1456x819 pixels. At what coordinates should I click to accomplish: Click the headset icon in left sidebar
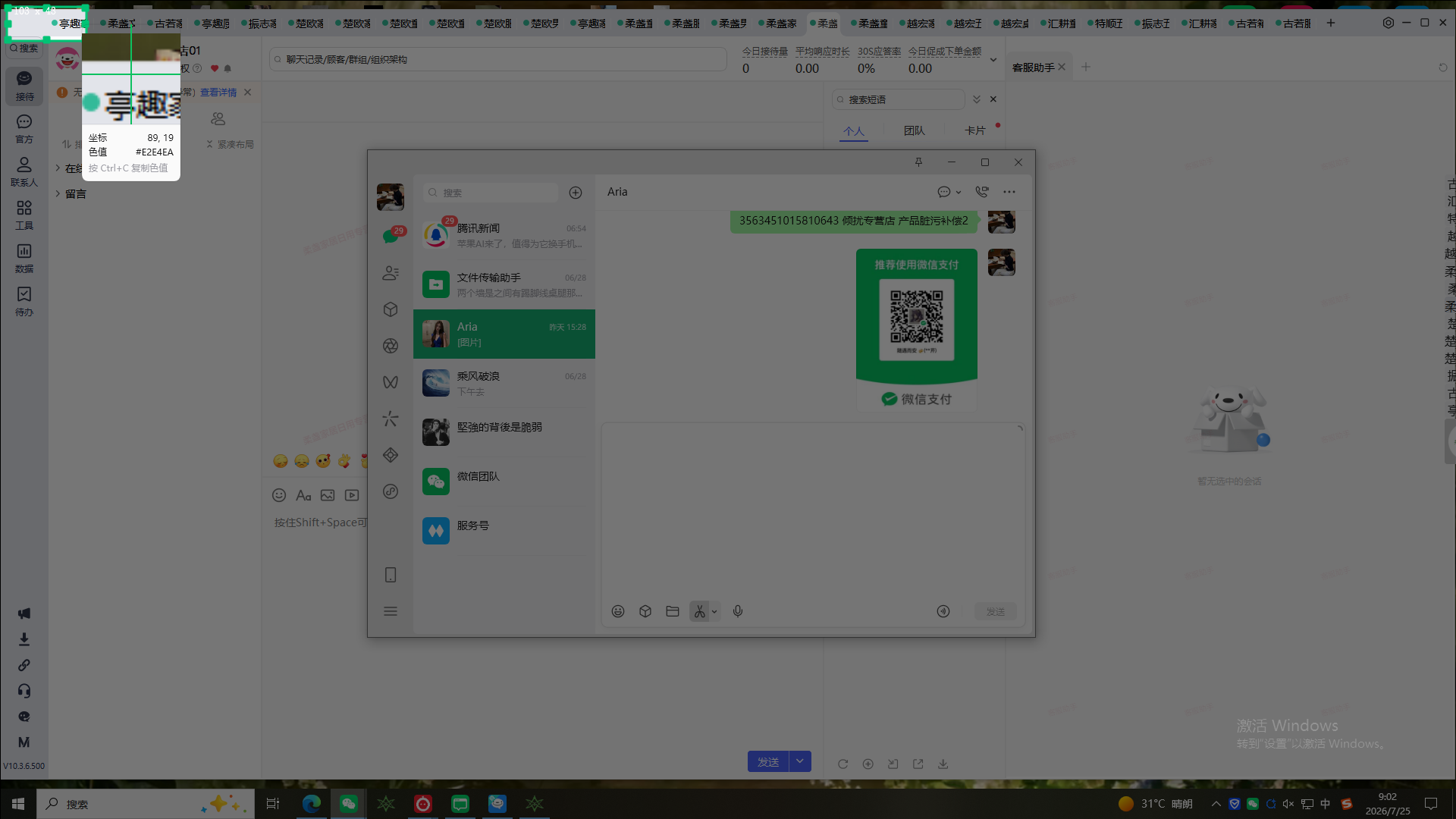pos(24,691)
